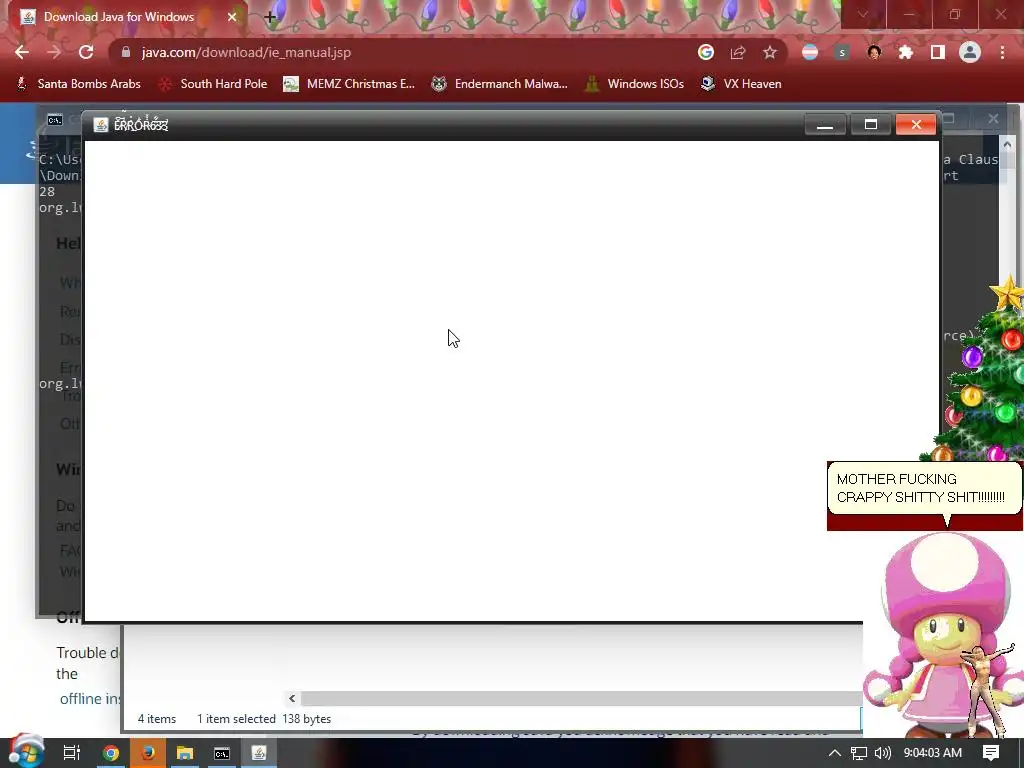Click the taskbar clock 9:04:03 AM
The image size is (1024, 768).
tap(933, 753)
